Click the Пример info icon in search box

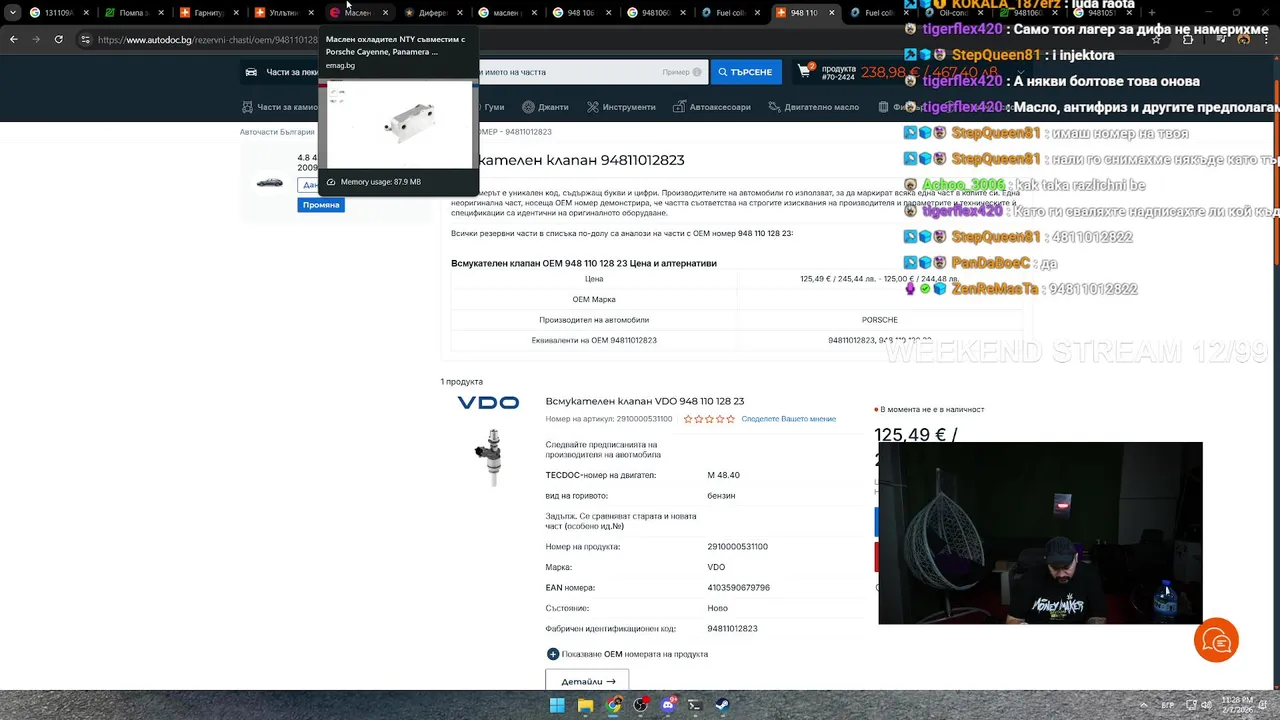click(697, 72)
